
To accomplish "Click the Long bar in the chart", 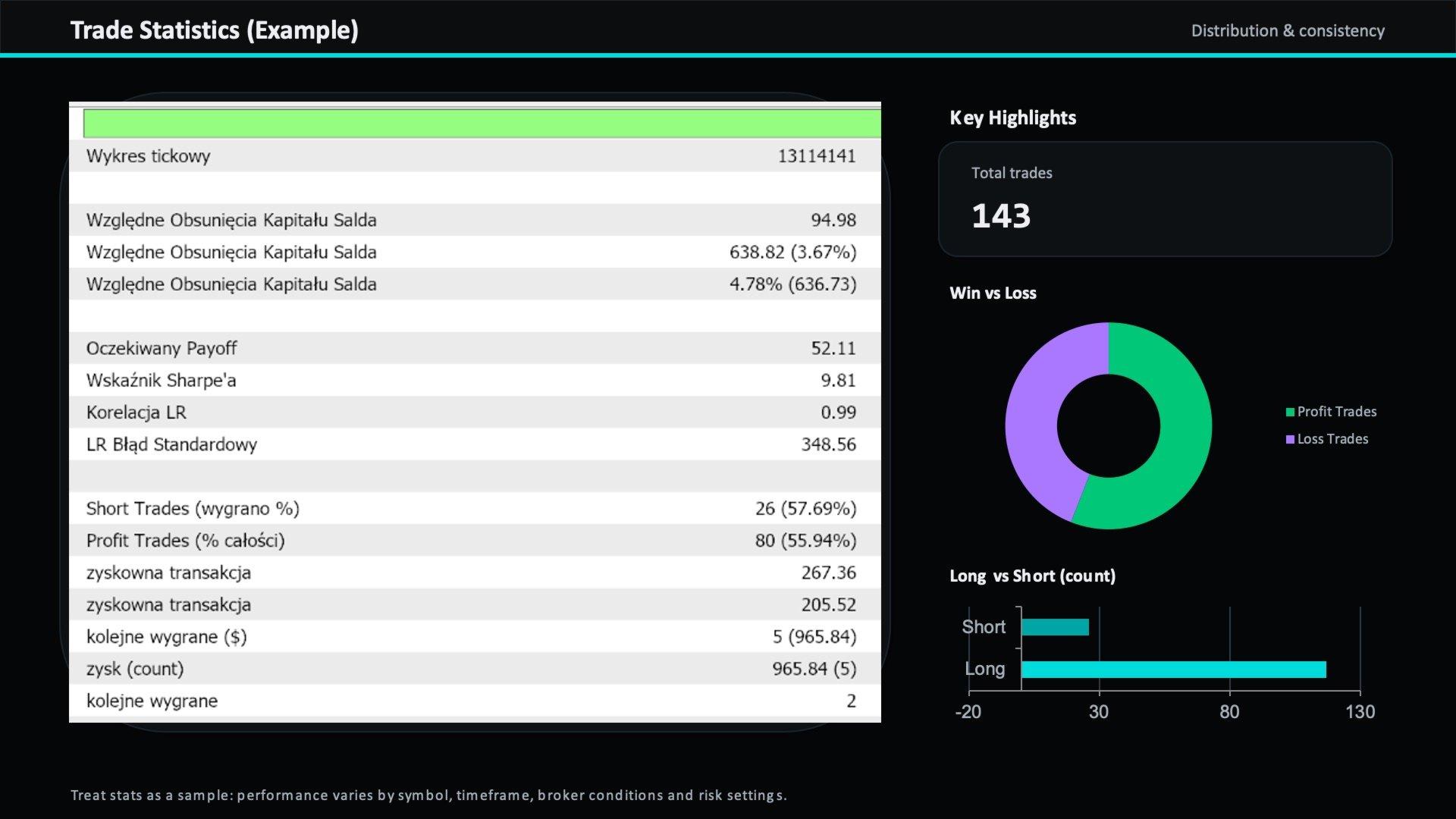I will (1173, 670).
